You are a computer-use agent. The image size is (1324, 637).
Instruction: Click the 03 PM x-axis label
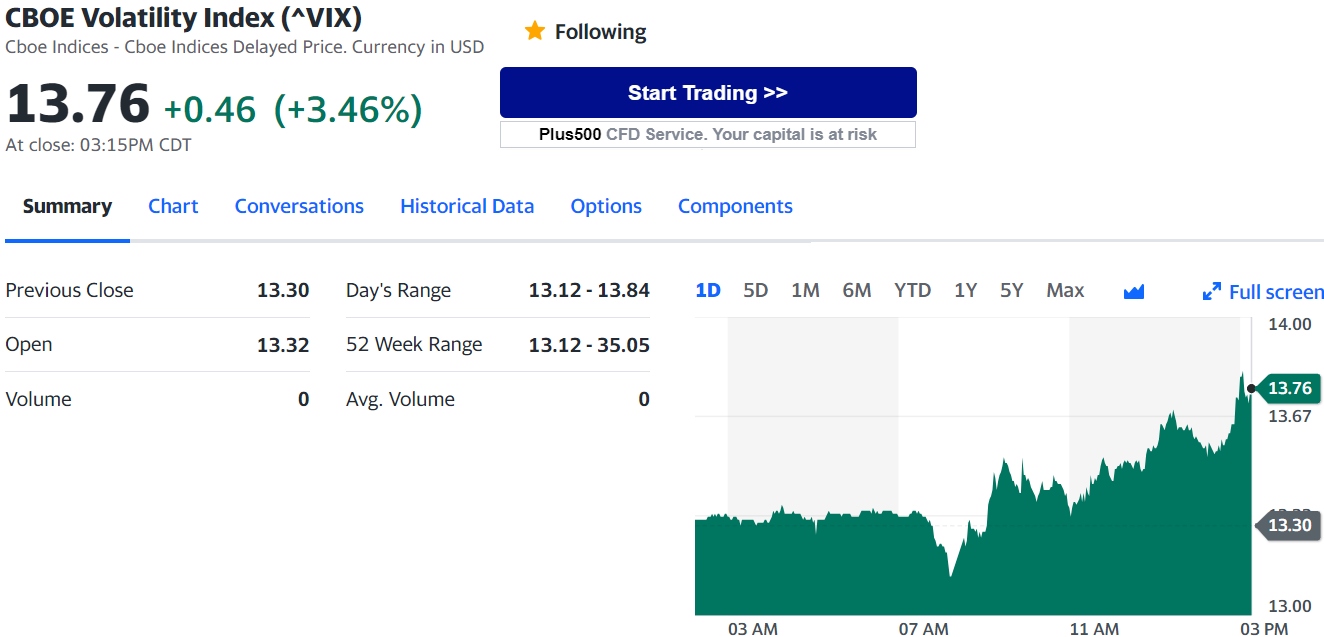point(1264,629)
